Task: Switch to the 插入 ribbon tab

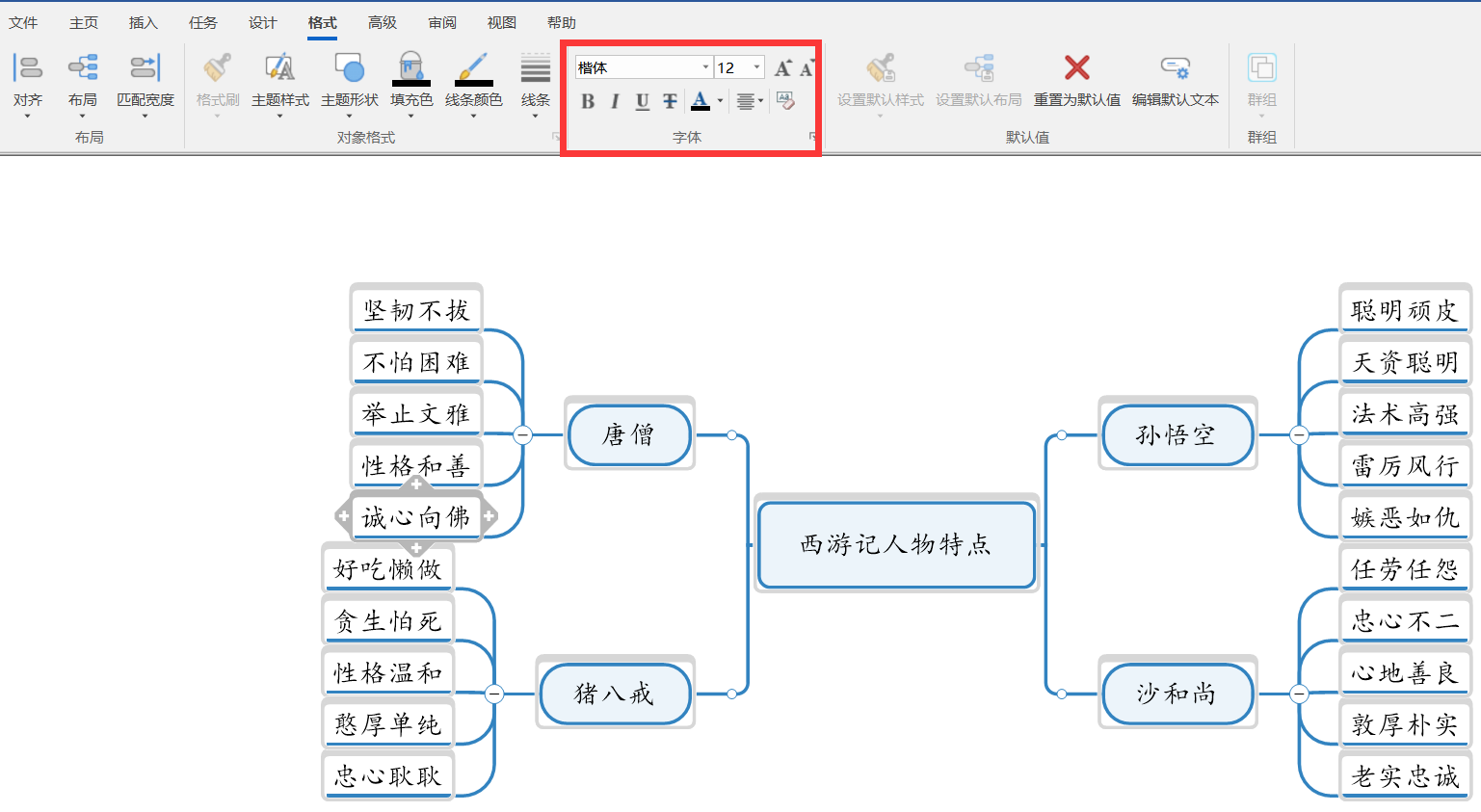Action: [143, 22]
